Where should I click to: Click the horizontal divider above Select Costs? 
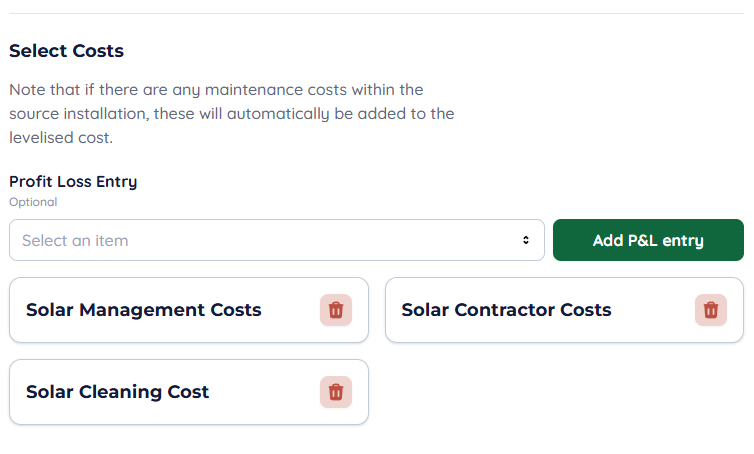click(x=377, y=13)
